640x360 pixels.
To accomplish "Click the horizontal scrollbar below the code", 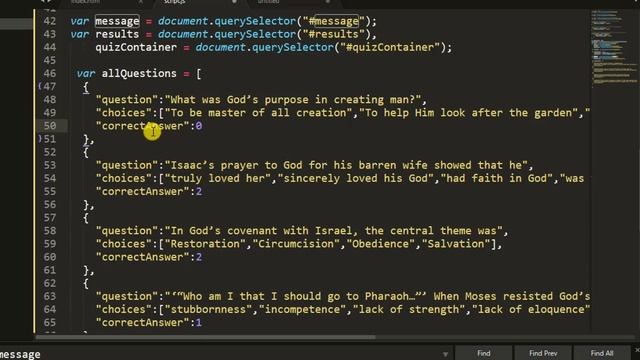I will point(205,337).
